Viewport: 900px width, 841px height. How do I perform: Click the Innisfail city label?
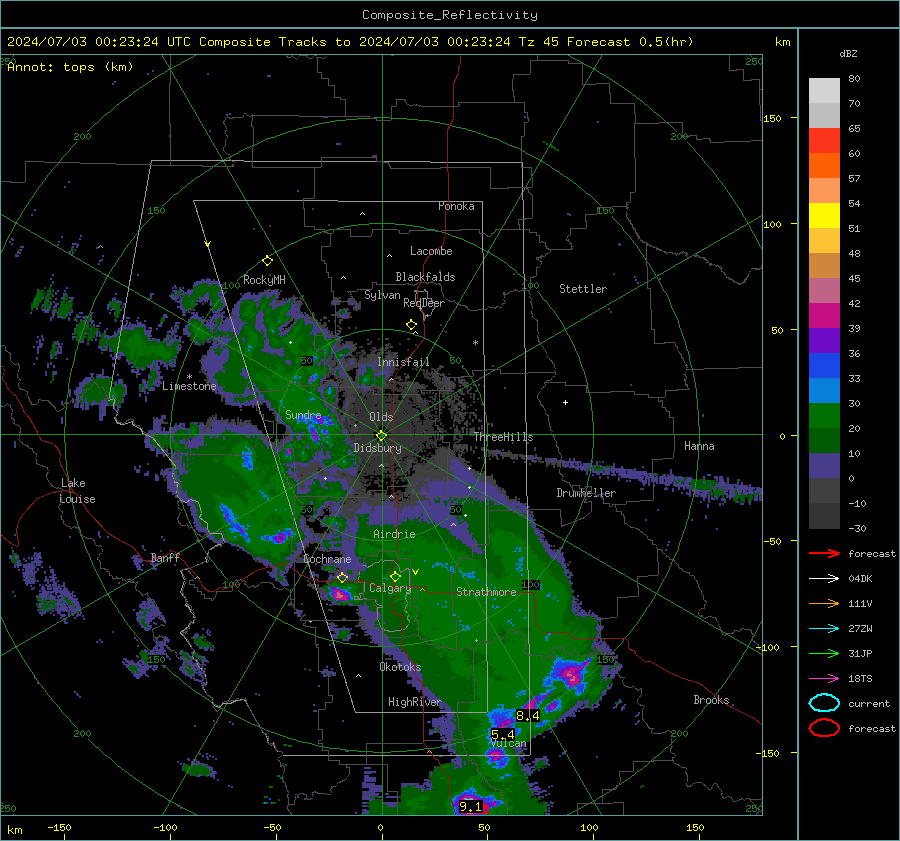(403, 362)
